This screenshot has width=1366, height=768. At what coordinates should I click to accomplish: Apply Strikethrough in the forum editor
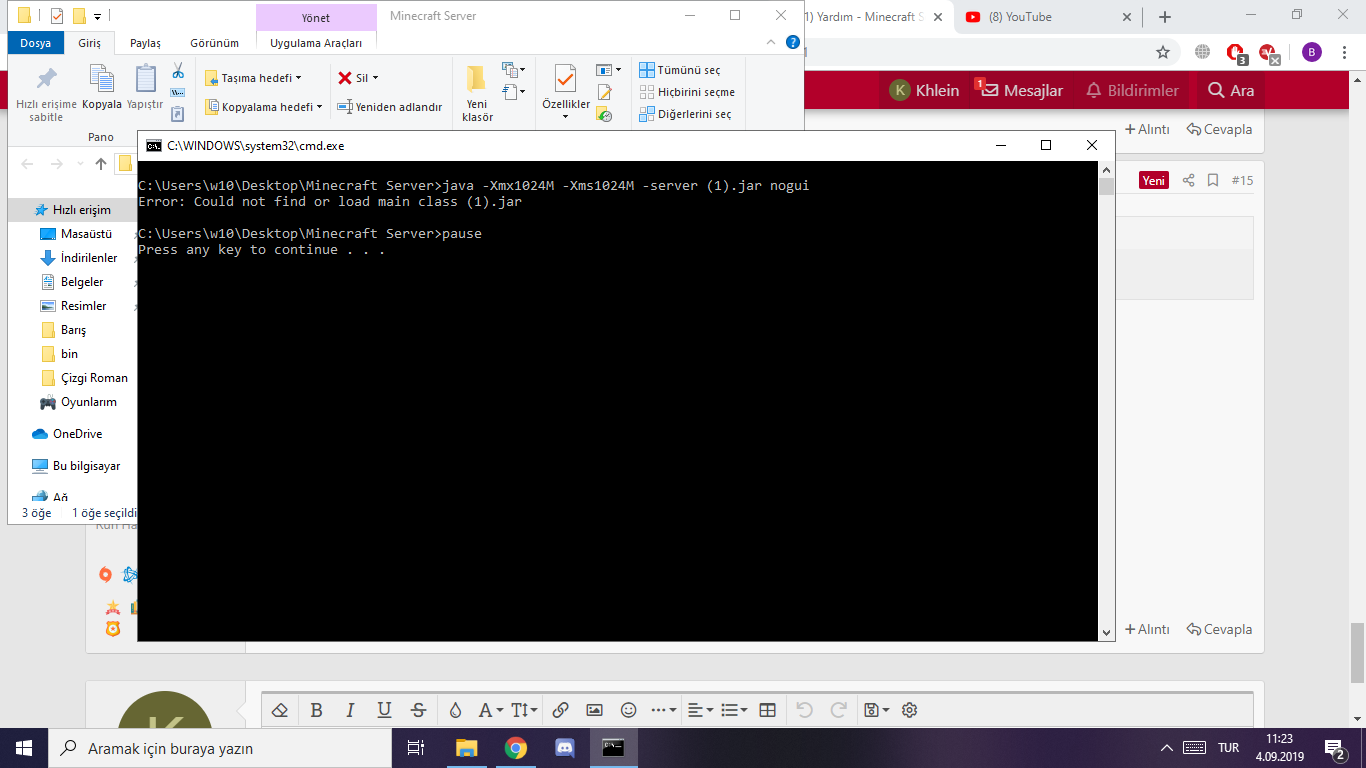coord(418,710)
